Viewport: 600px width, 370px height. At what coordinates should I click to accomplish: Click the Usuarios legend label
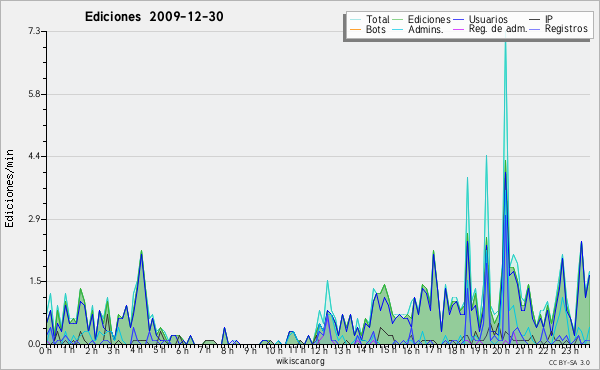pos(488,19)
